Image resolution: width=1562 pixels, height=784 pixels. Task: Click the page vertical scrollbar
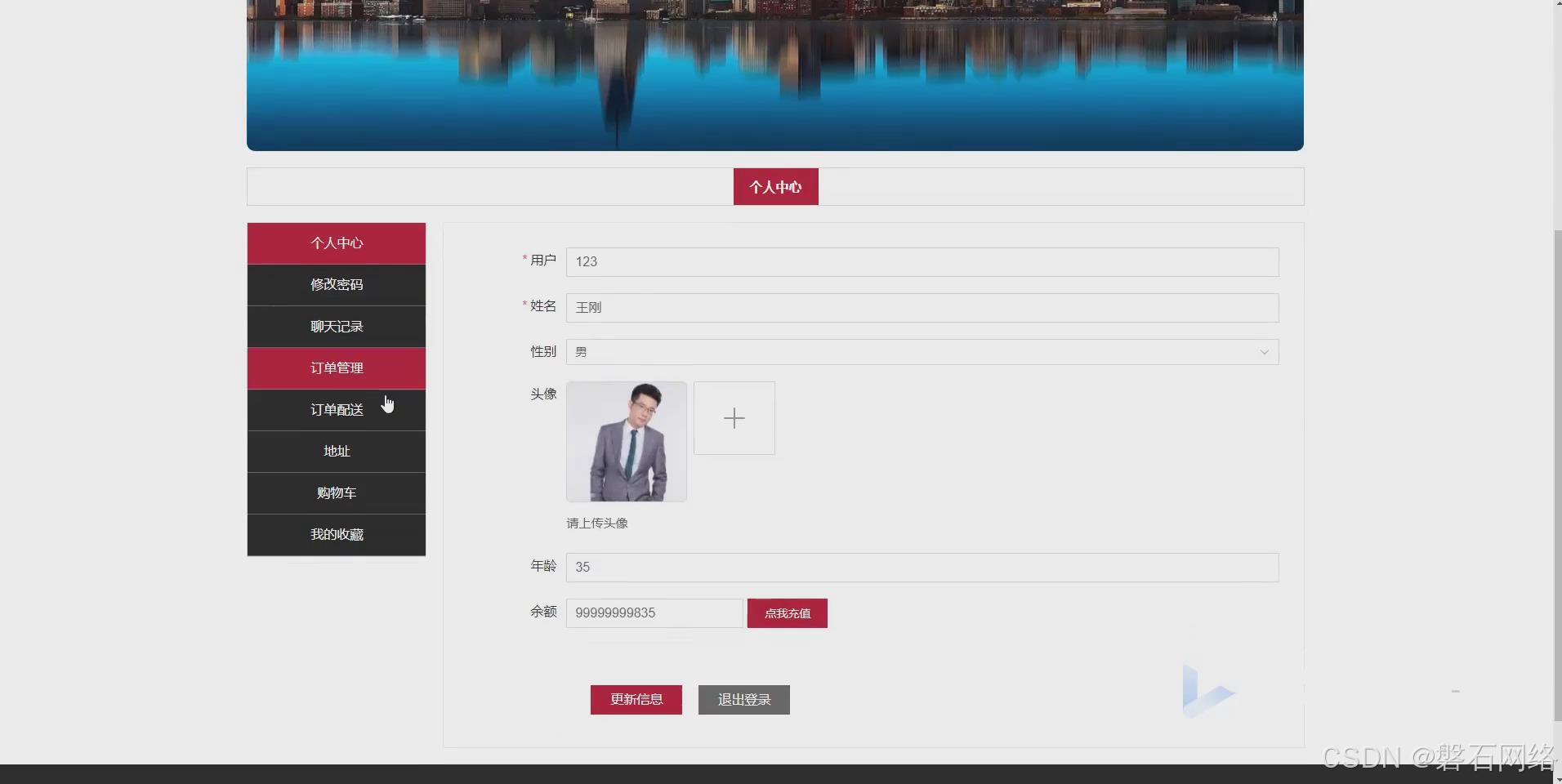[1557, 474]
